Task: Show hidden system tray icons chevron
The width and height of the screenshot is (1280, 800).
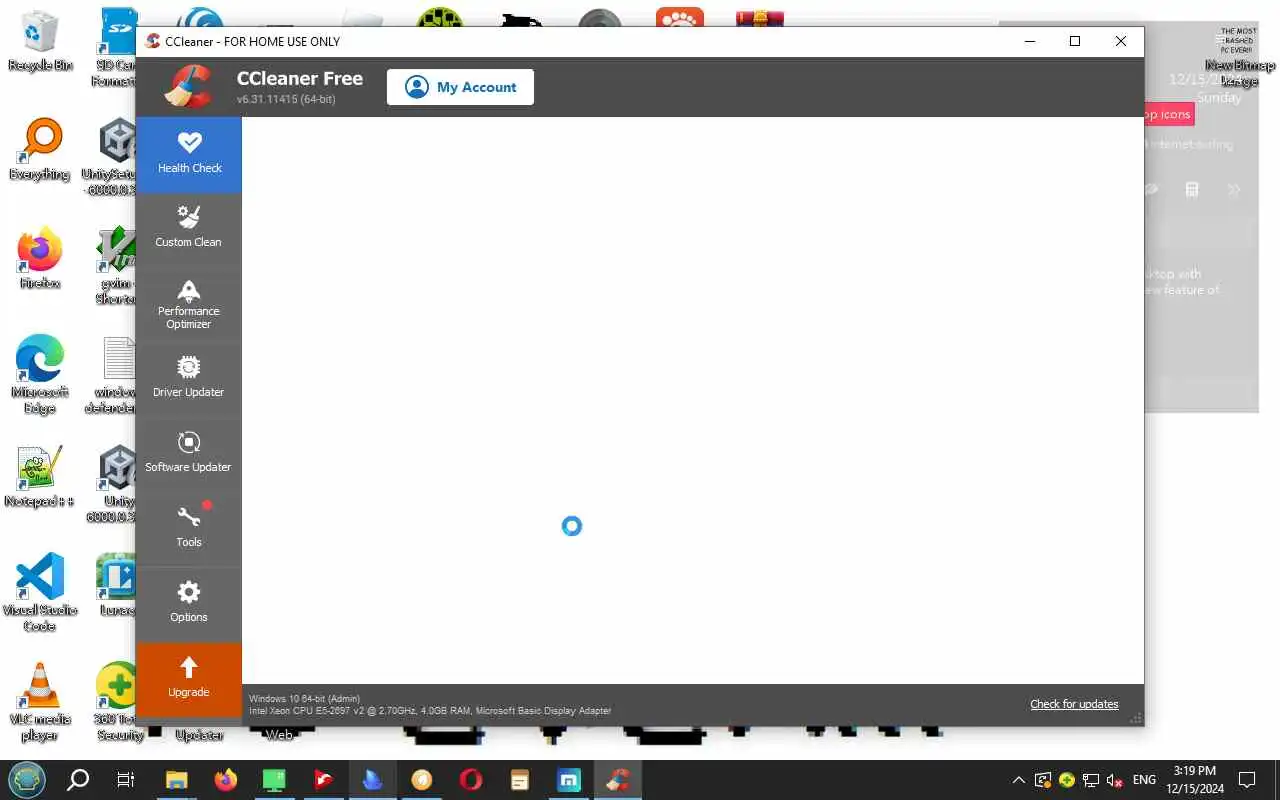Action: pos(1018,780)
